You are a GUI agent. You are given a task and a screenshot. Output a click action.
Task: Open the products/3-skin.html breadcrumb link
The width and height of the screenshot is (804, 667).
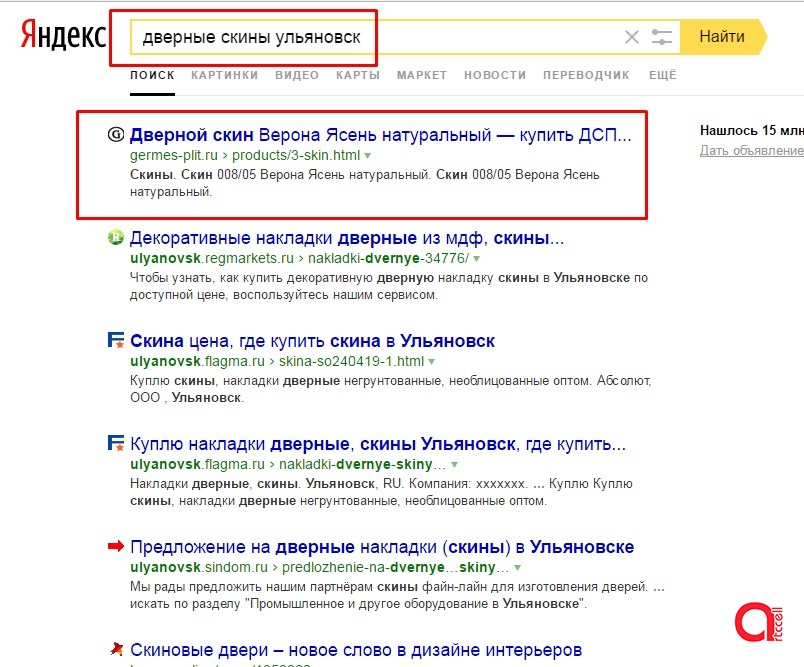pyautogui.click(x=296, y=155)
